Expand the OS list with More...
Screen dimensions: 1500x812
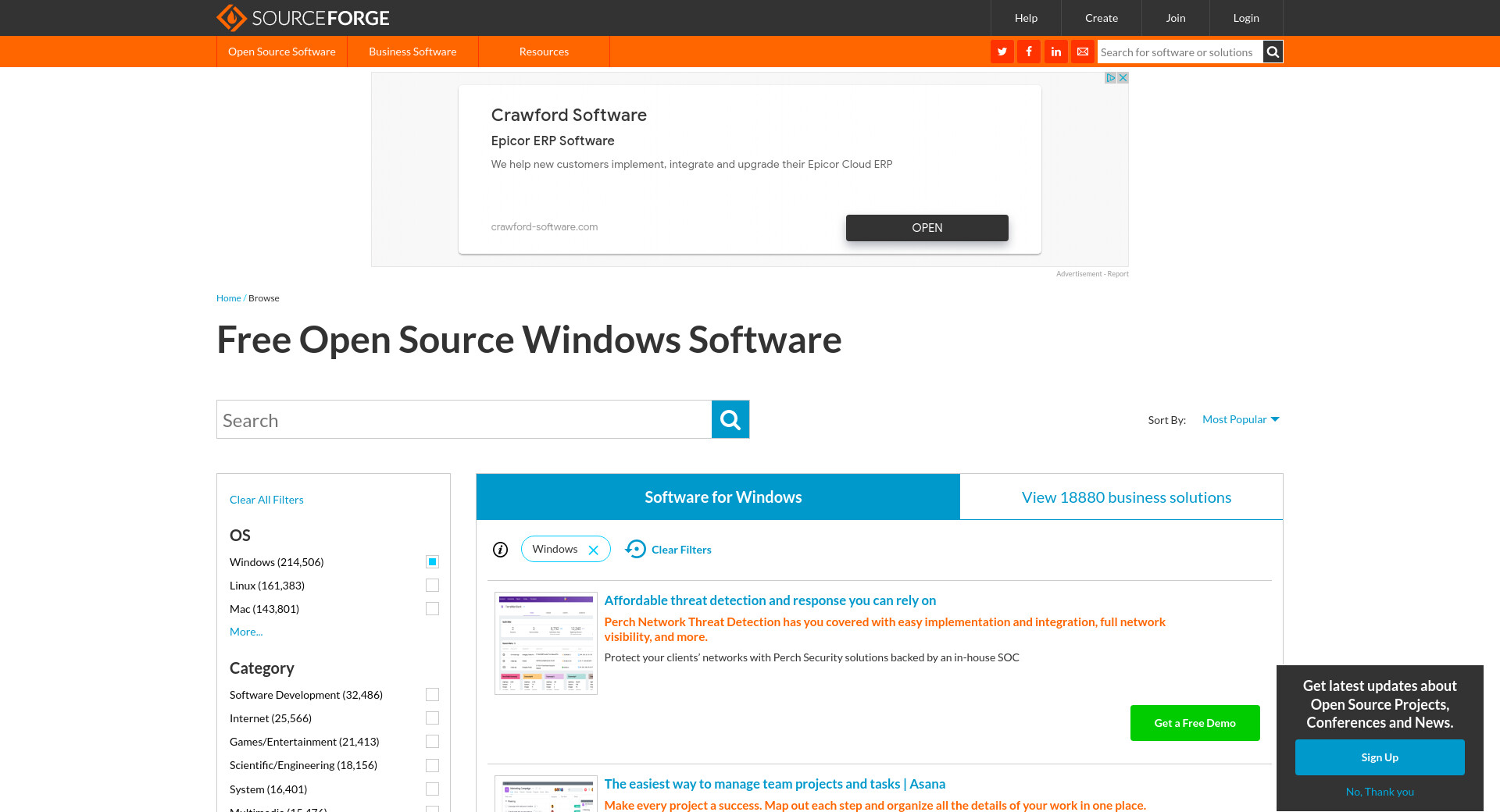tap(246, 632)
